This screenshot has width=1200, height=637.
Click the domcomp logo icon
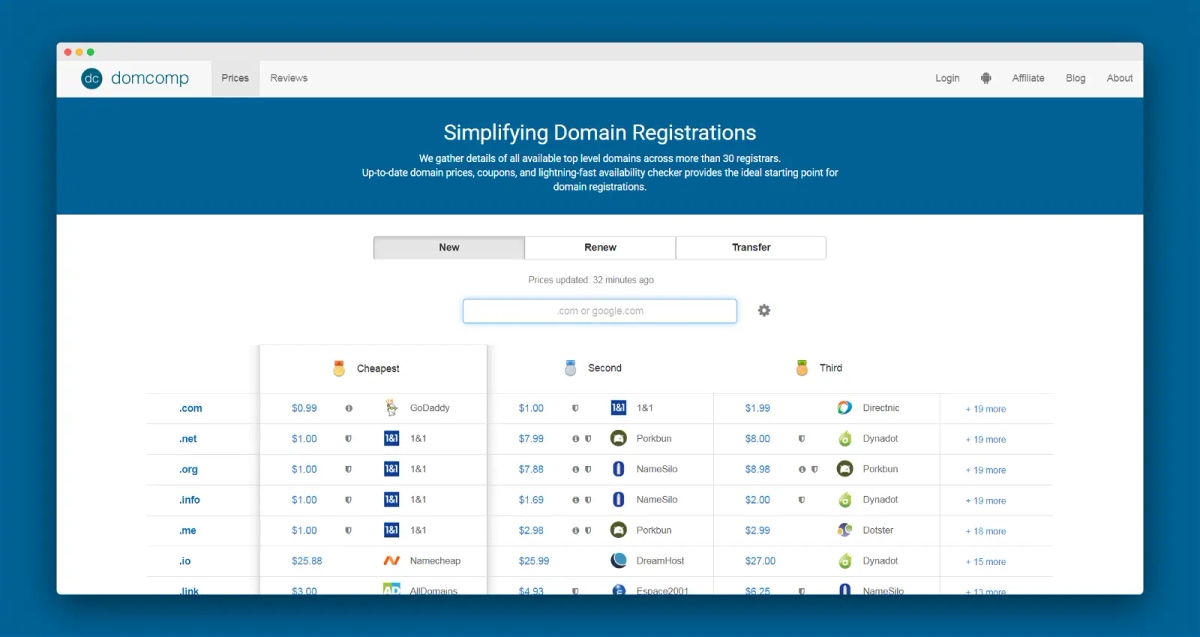coord(92,78)
